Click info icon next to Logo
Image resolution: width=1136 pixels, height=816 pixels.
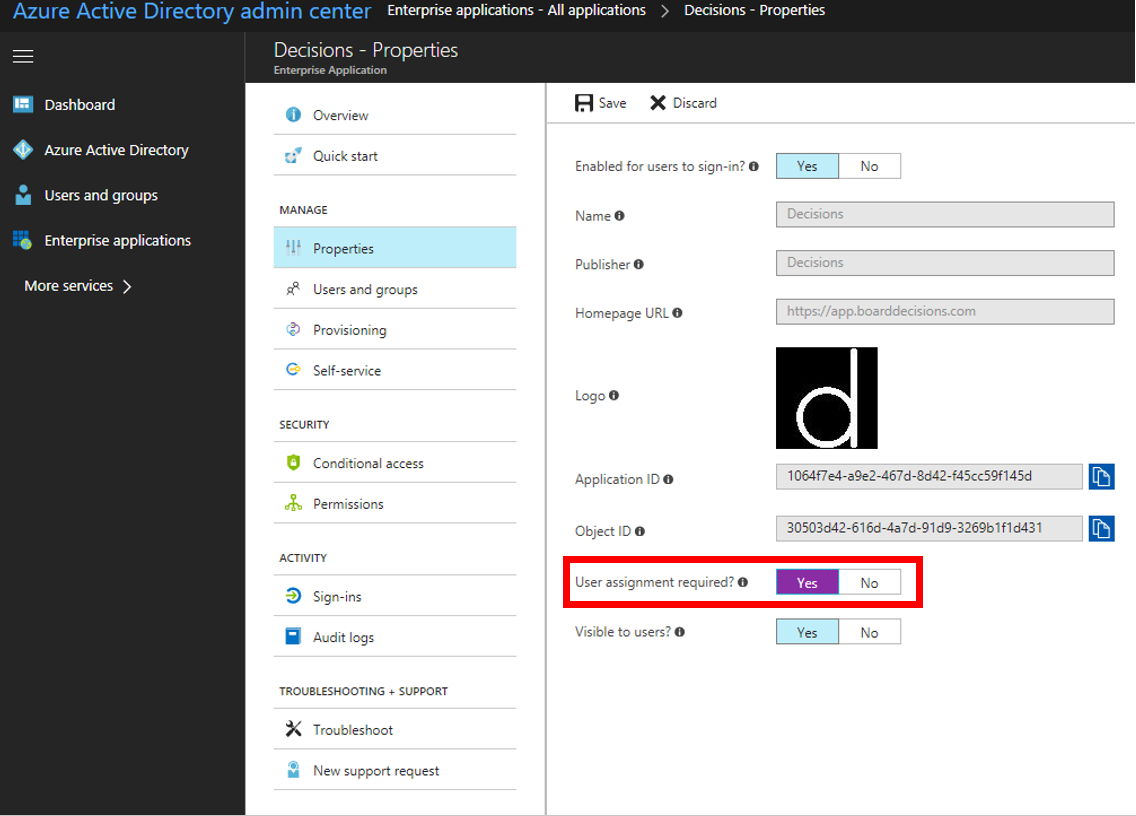click(x=614, y=396)
